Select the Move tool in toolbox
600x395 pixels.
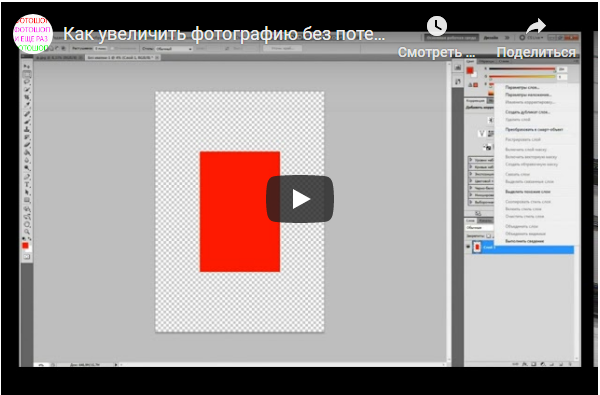pos(27,67)
